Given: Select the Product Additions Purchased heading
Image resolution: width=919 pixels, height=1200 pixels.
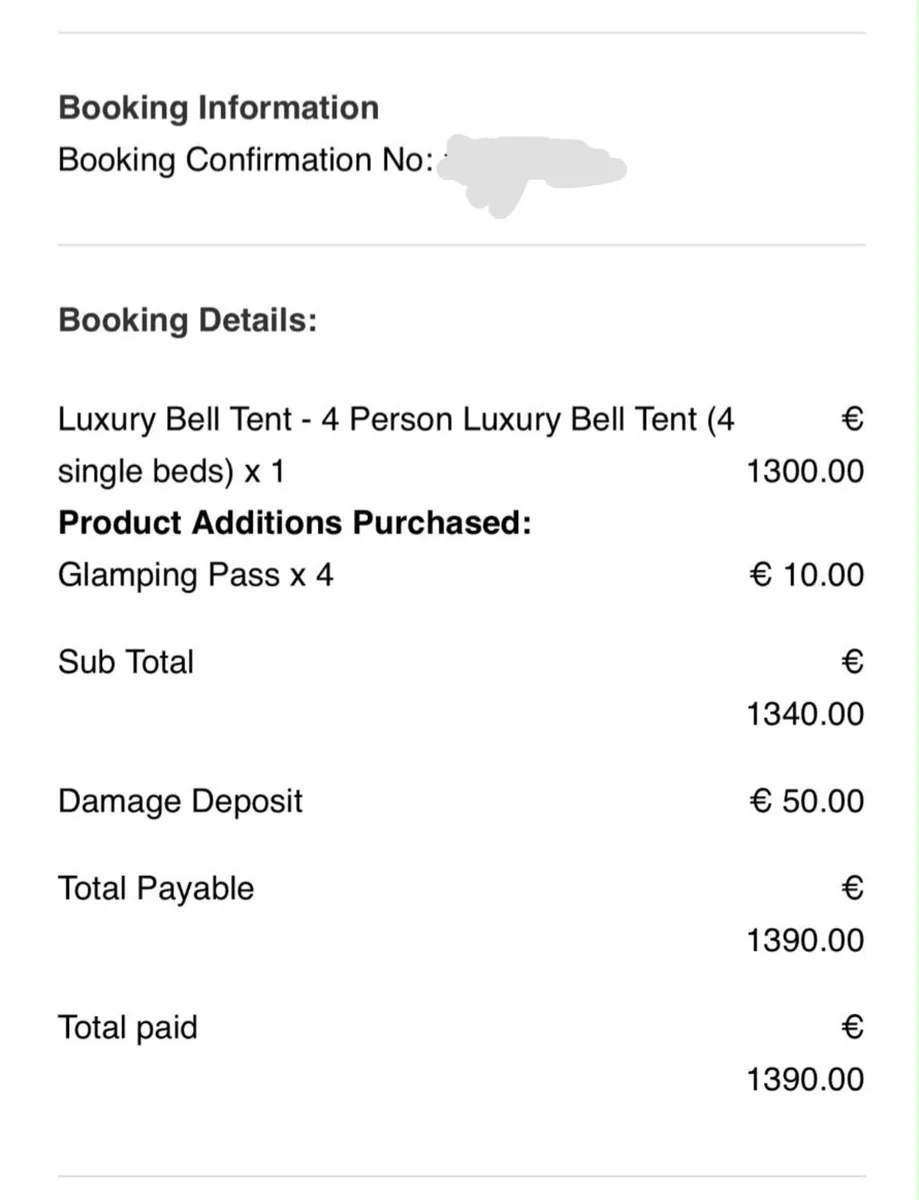Looking at the screenshot, I should tap(295, 523).
